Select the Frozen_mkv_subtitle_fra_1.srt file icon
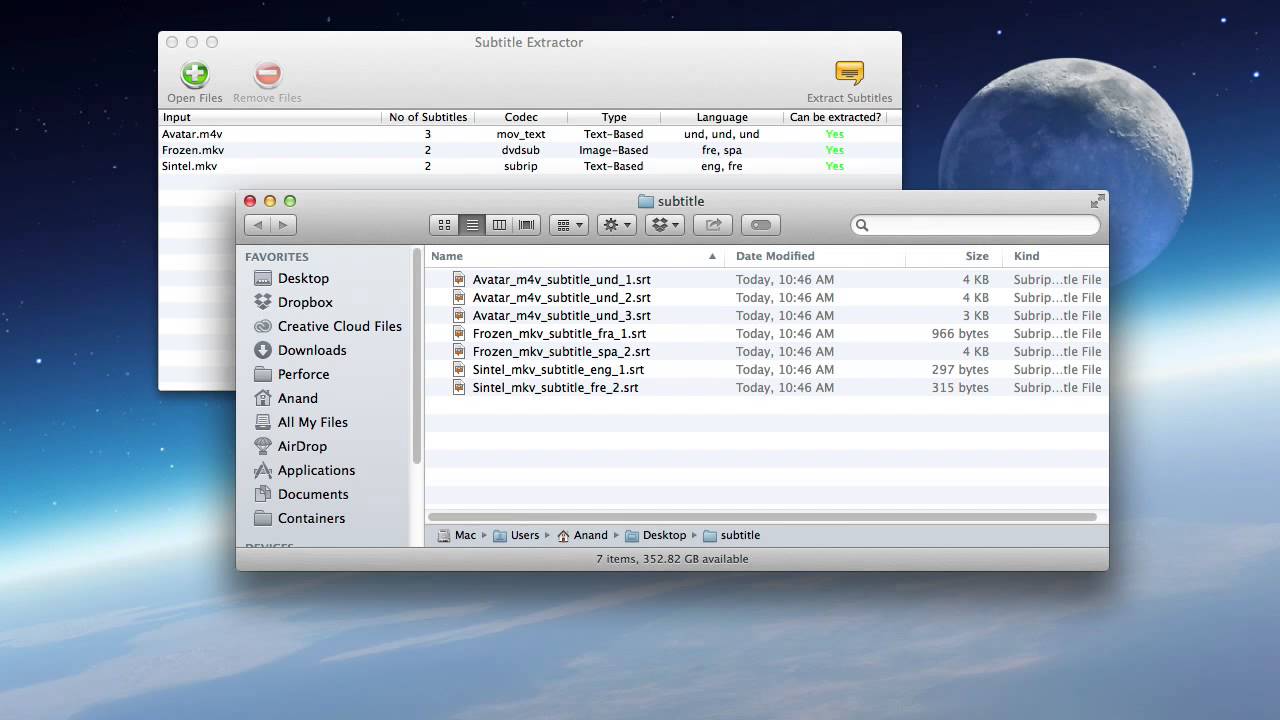Viewport: 1280px width, 720px height. coord(459,333)
